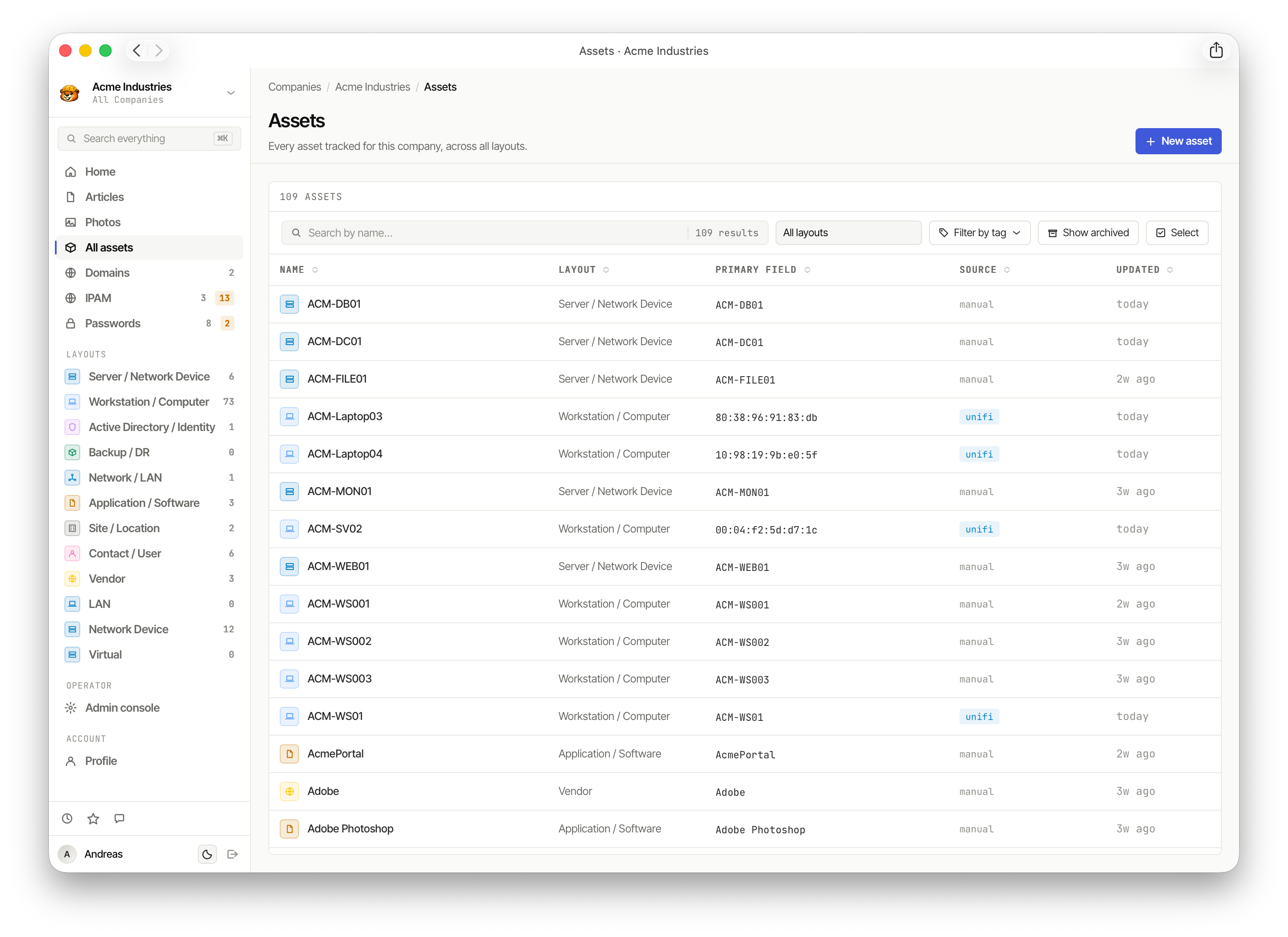
Task: Sort by the Primary Field column
Action: pyautogui.click(x=763, y=270)
